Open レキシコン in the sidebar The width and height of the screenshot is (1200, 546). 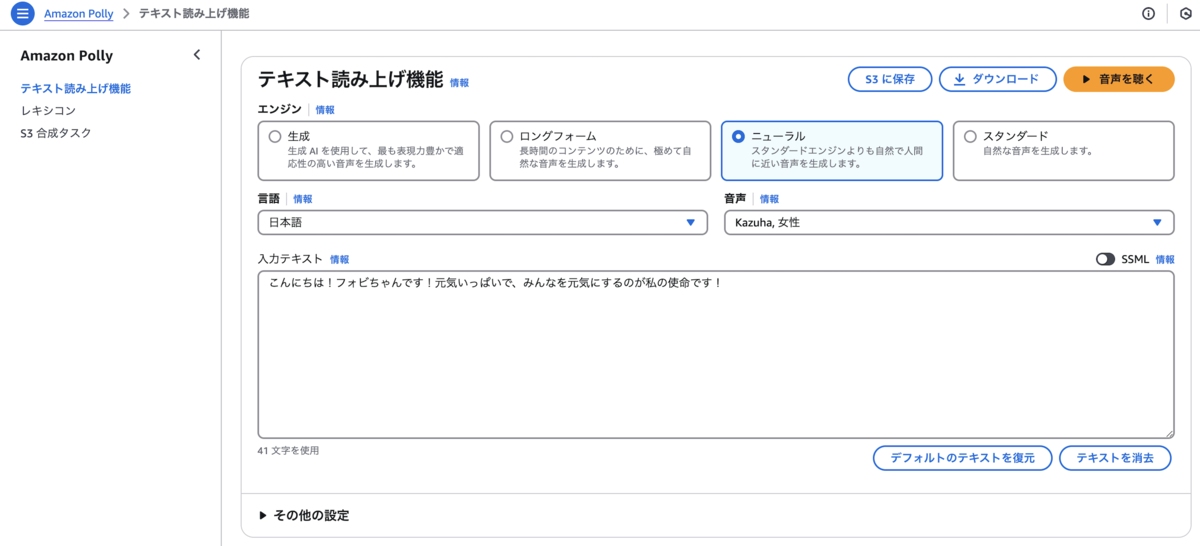(48, 110)
